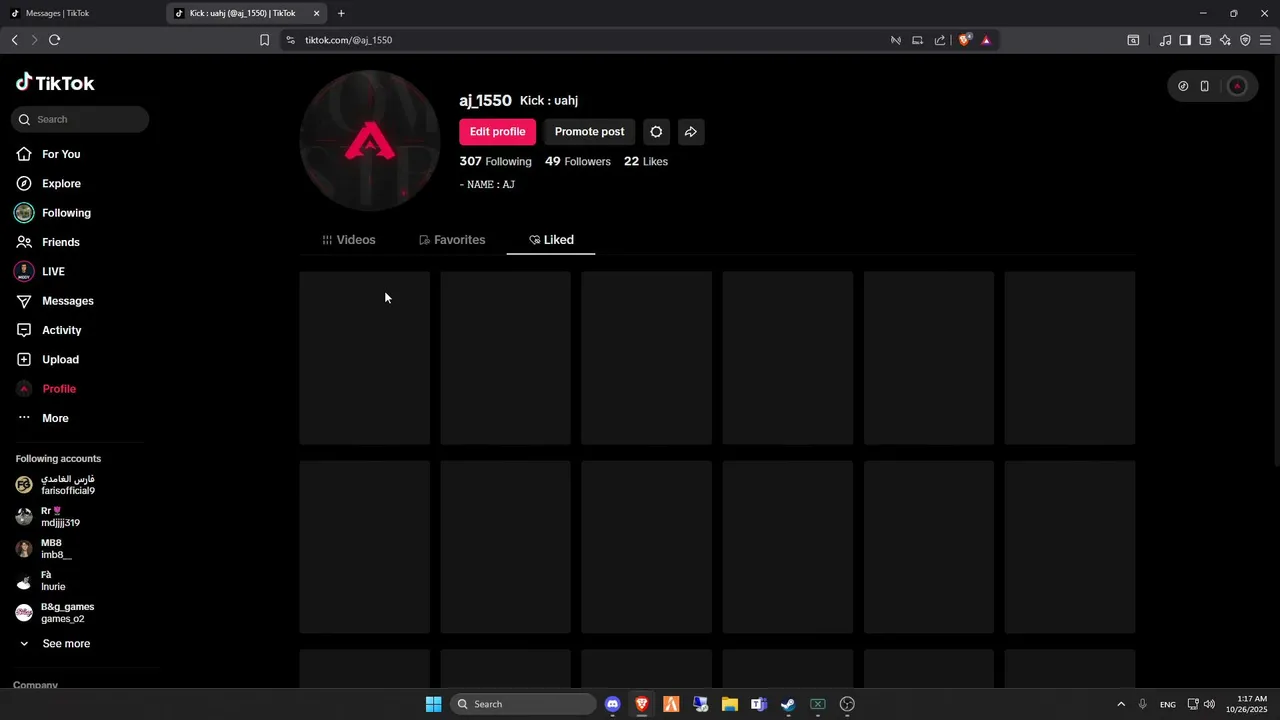Viewport: 1280px width, 720px height.
Task: Open Steam from the taskbar
Action: tap(788, 704)
